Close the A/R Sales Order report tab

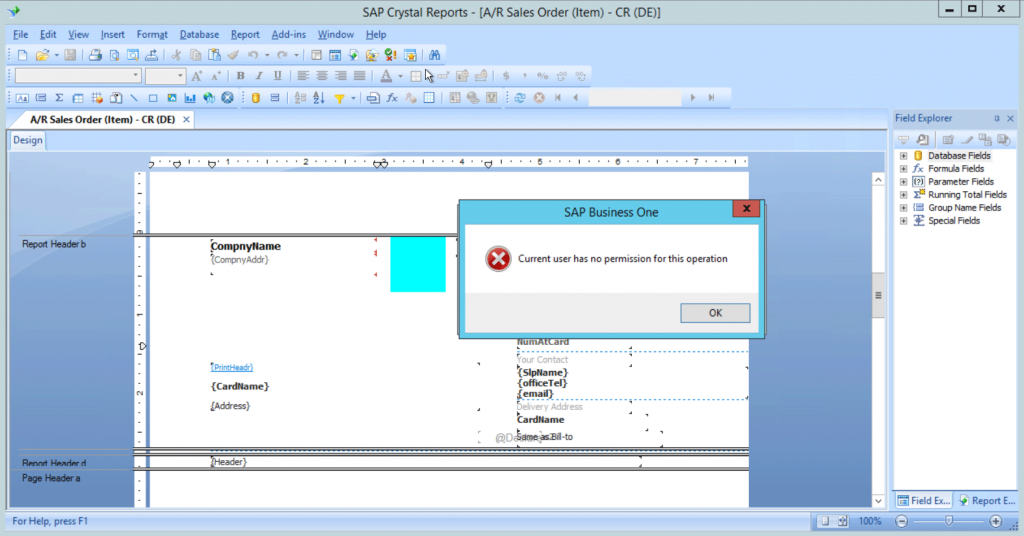tap(186, 119)
